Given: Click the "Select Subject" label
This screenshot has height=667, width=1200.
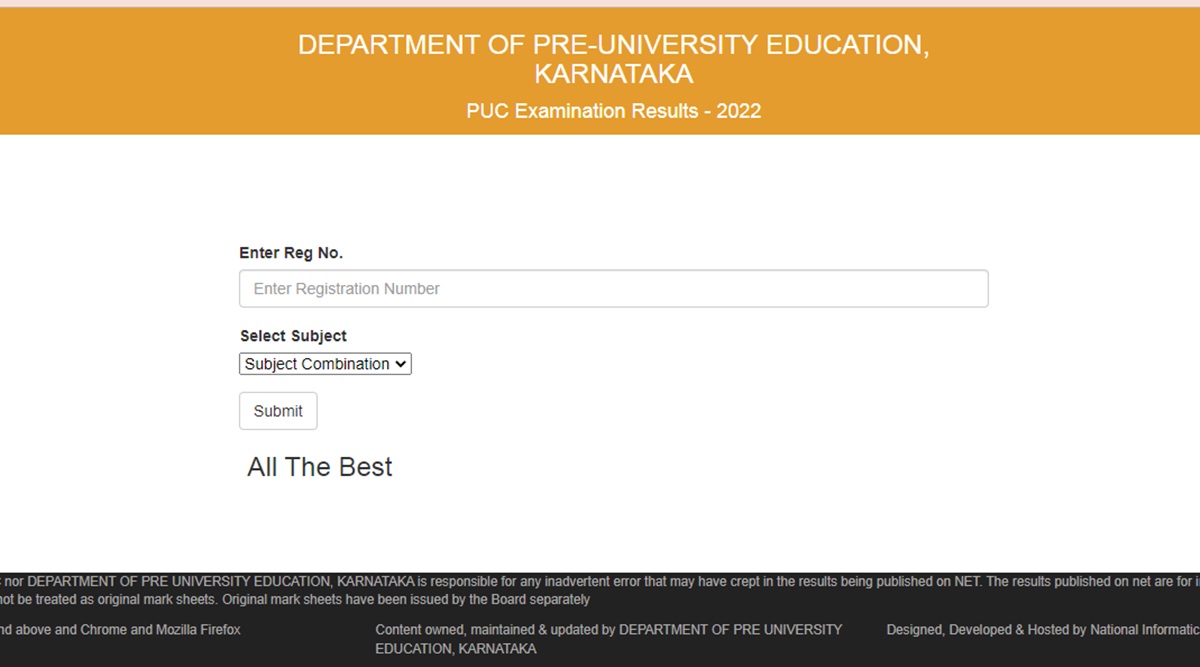Looking at the screenshot, I should coord(293,336).
